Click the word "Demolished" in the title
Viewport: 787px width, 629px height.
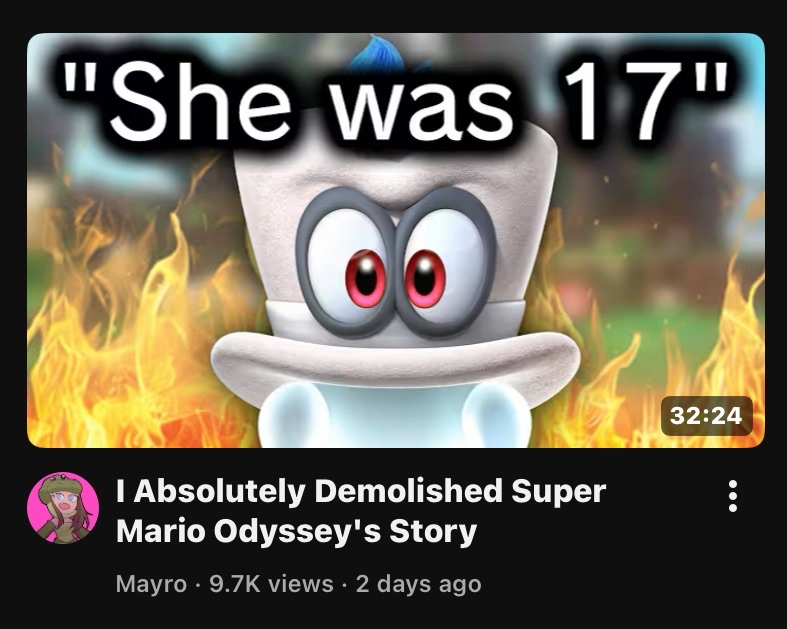(x=408, y=490)
